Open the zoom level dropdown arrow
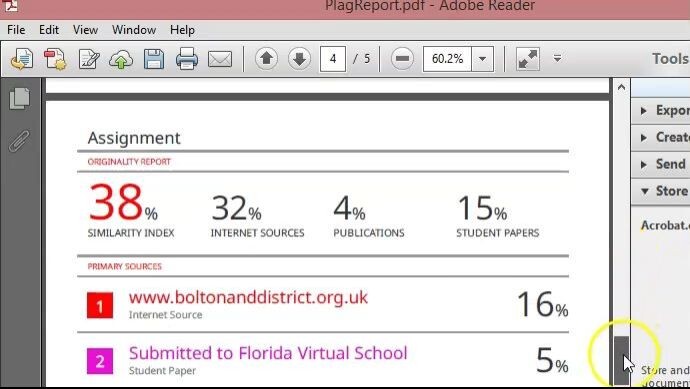 pyautogui.click(x=482, y=59)
